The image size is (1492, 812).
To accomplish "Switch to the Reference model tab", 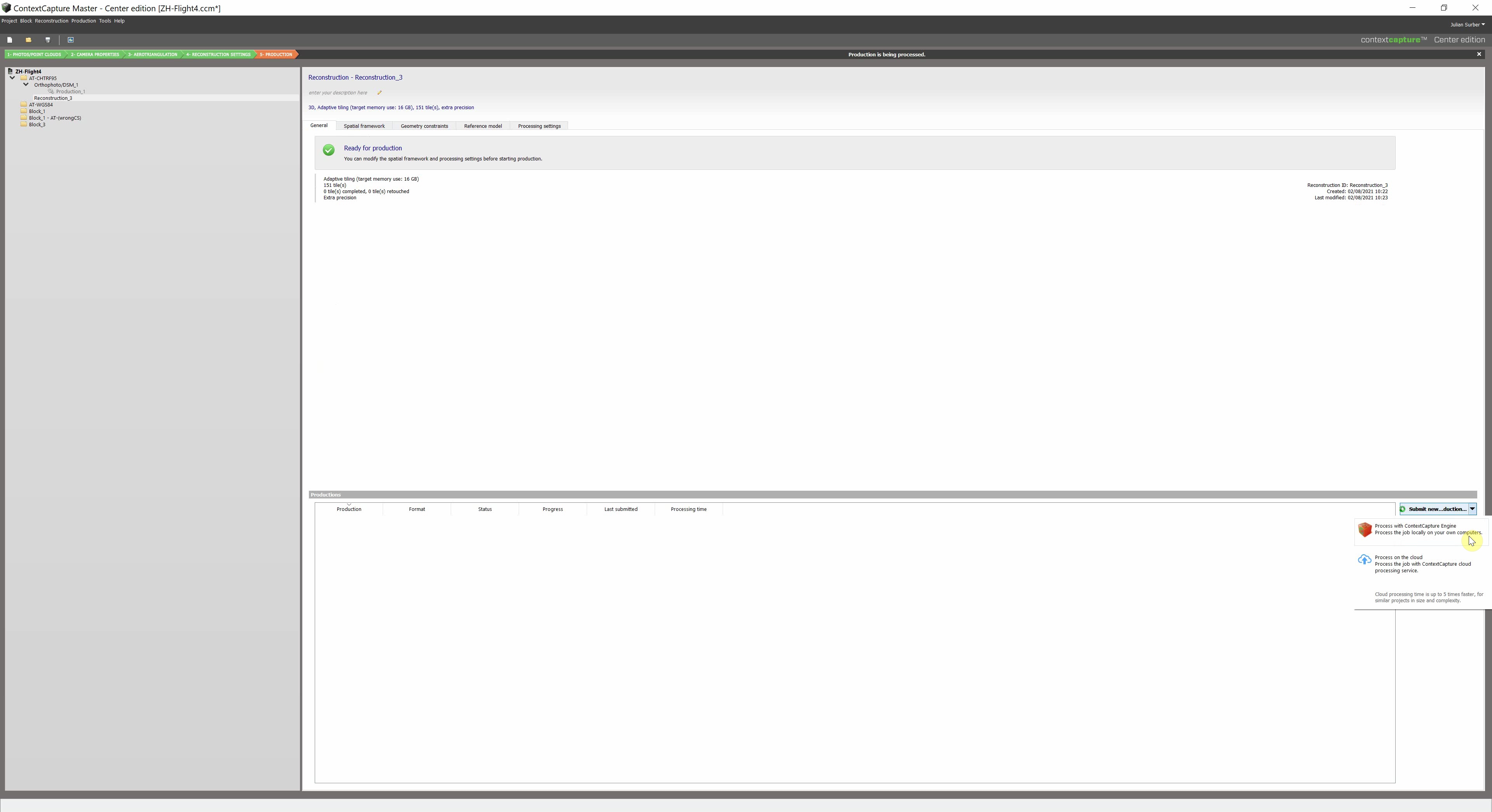I will pyautogui.click(x=483, y=126).
